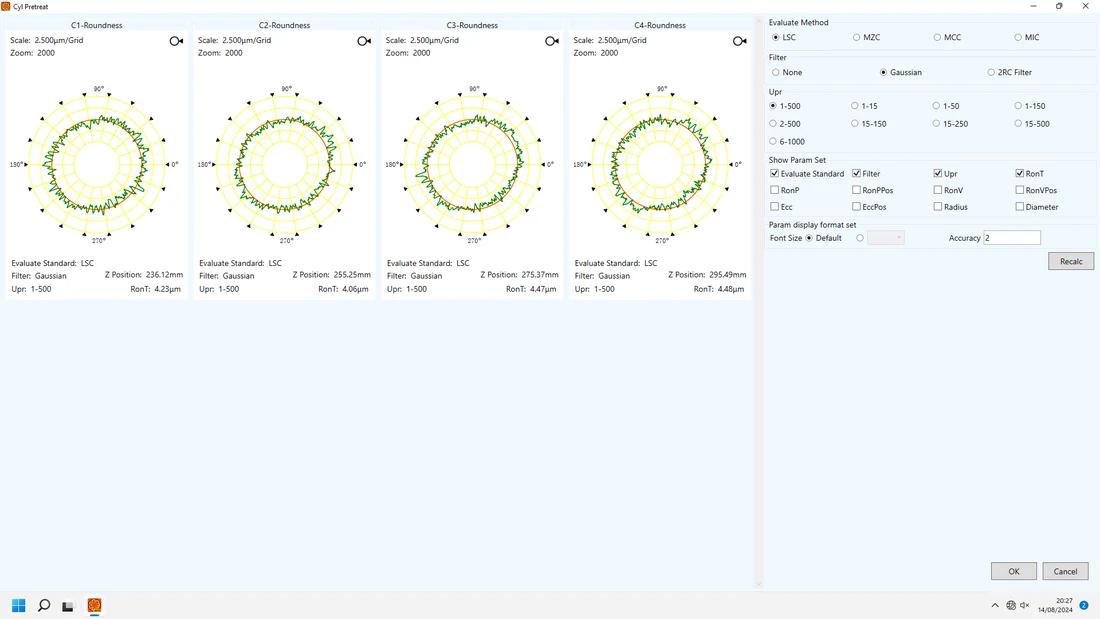Open the Windows Start menu
Viewport: 1100px width, 619px height.
[19, 605]
